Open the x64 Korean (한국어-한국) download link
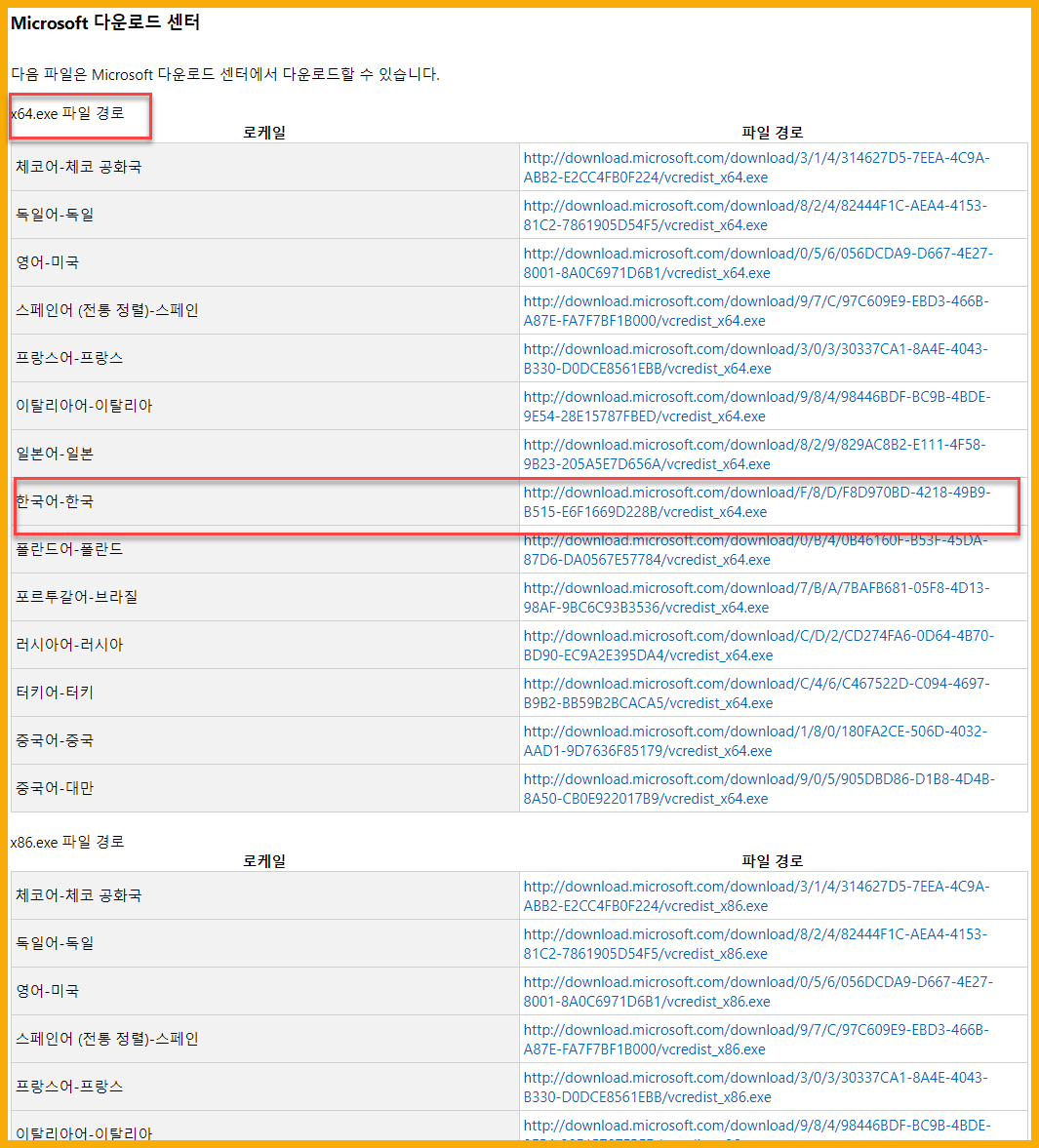 point(757,501)
